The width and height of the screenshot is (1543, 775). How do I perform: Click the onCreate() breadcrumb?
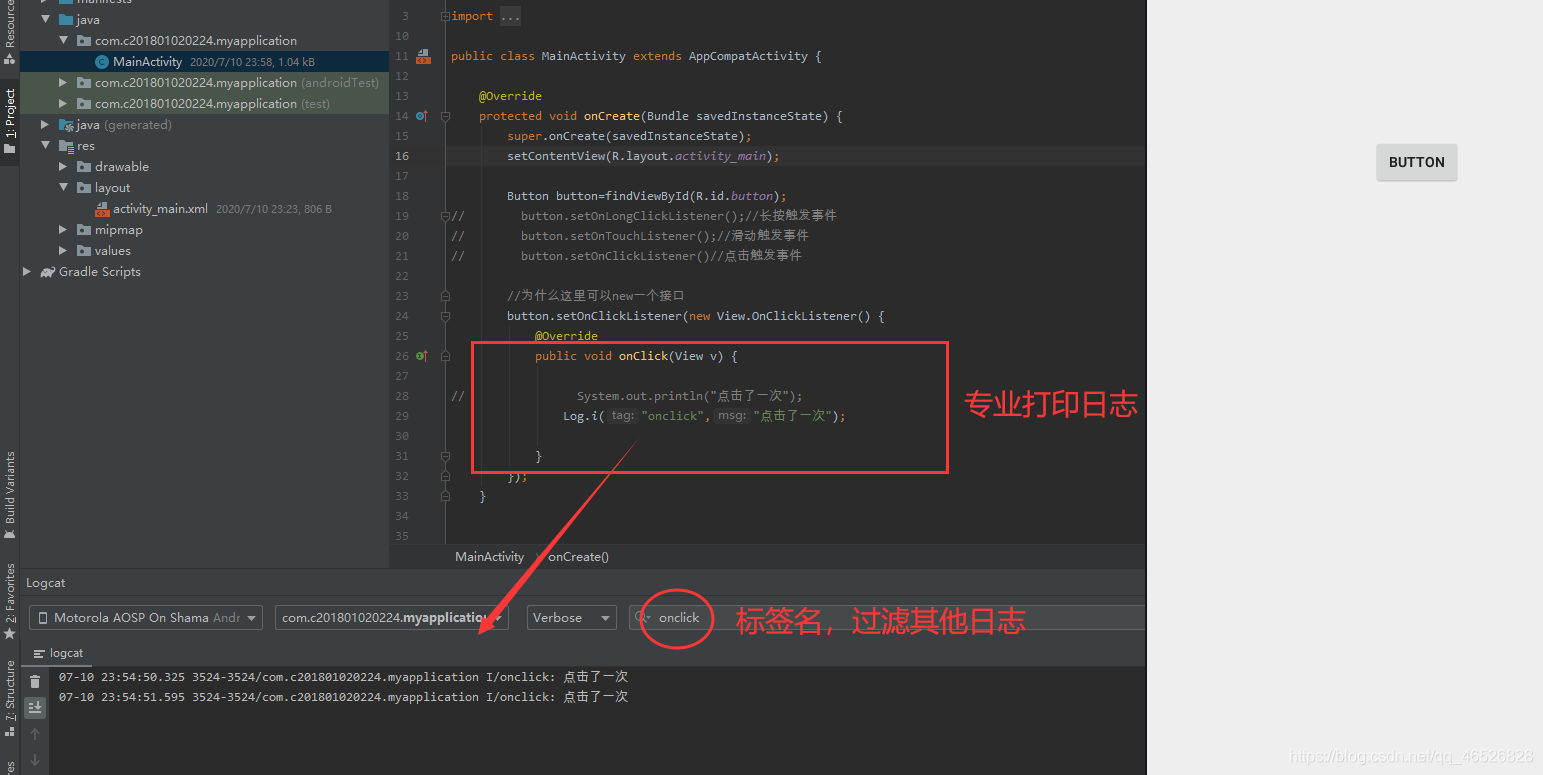578,557
